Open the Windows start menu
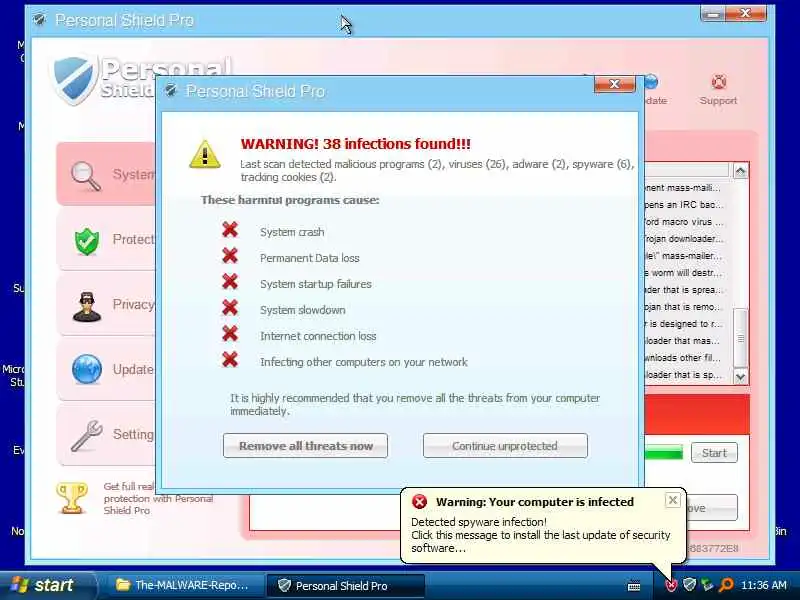The image size is (800, 600). coord(47,585)
